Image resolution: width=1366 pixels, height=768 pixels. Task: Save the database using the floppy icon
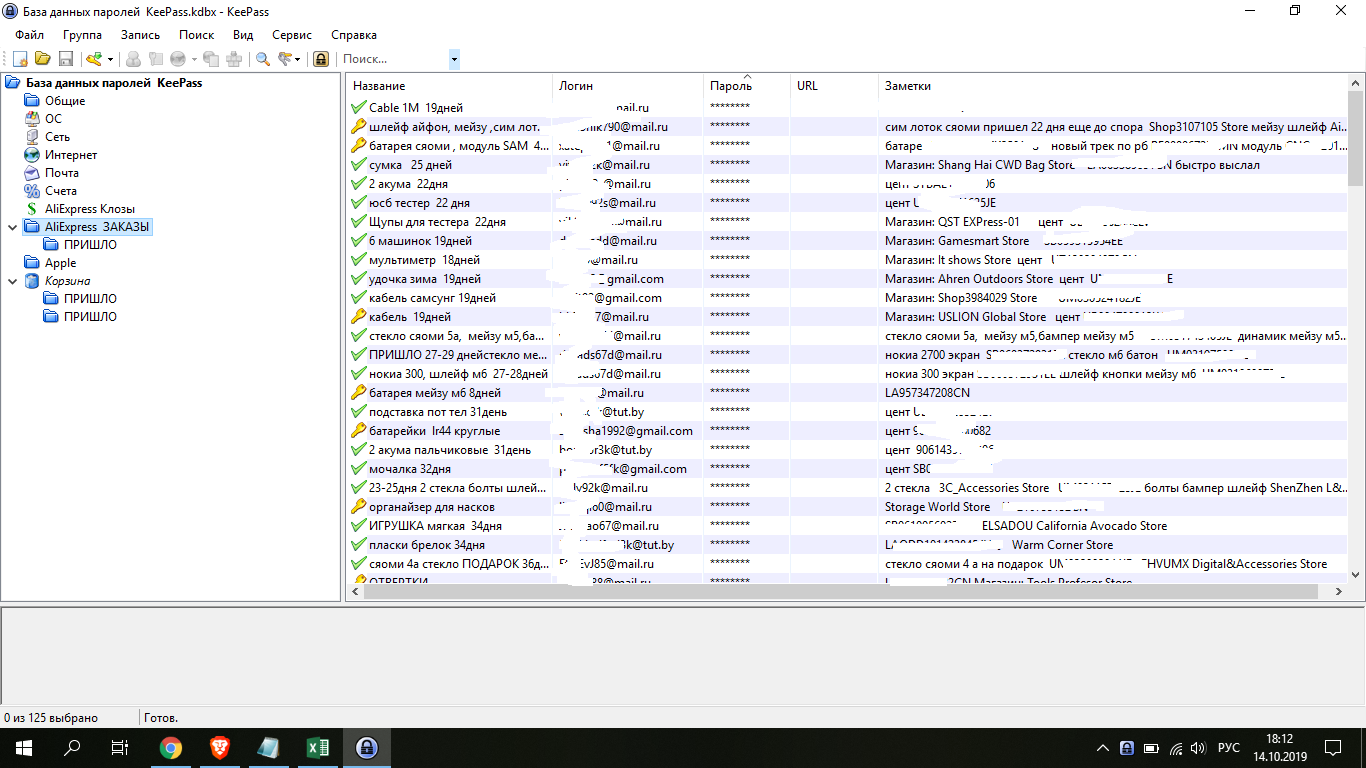(66, 59)
